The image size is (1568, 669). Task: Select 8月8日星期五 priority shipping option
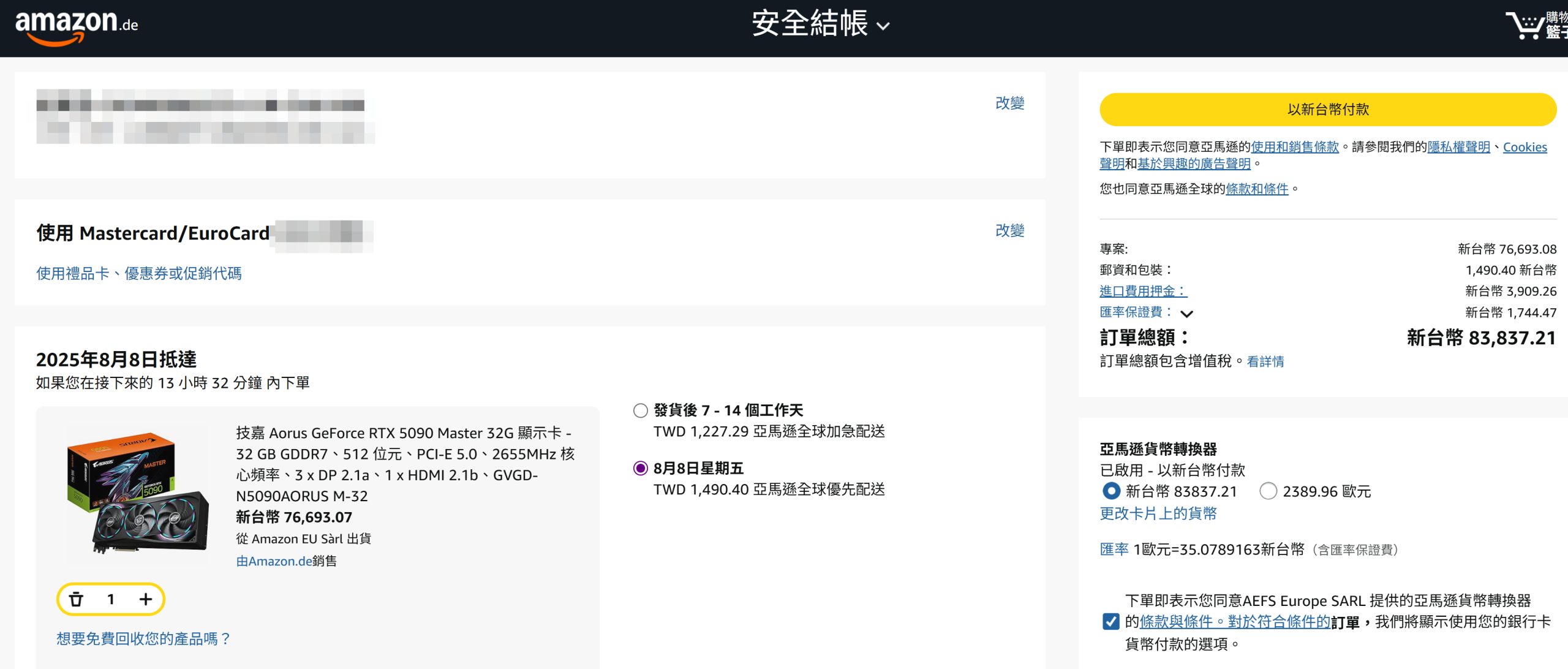(640, 469)
